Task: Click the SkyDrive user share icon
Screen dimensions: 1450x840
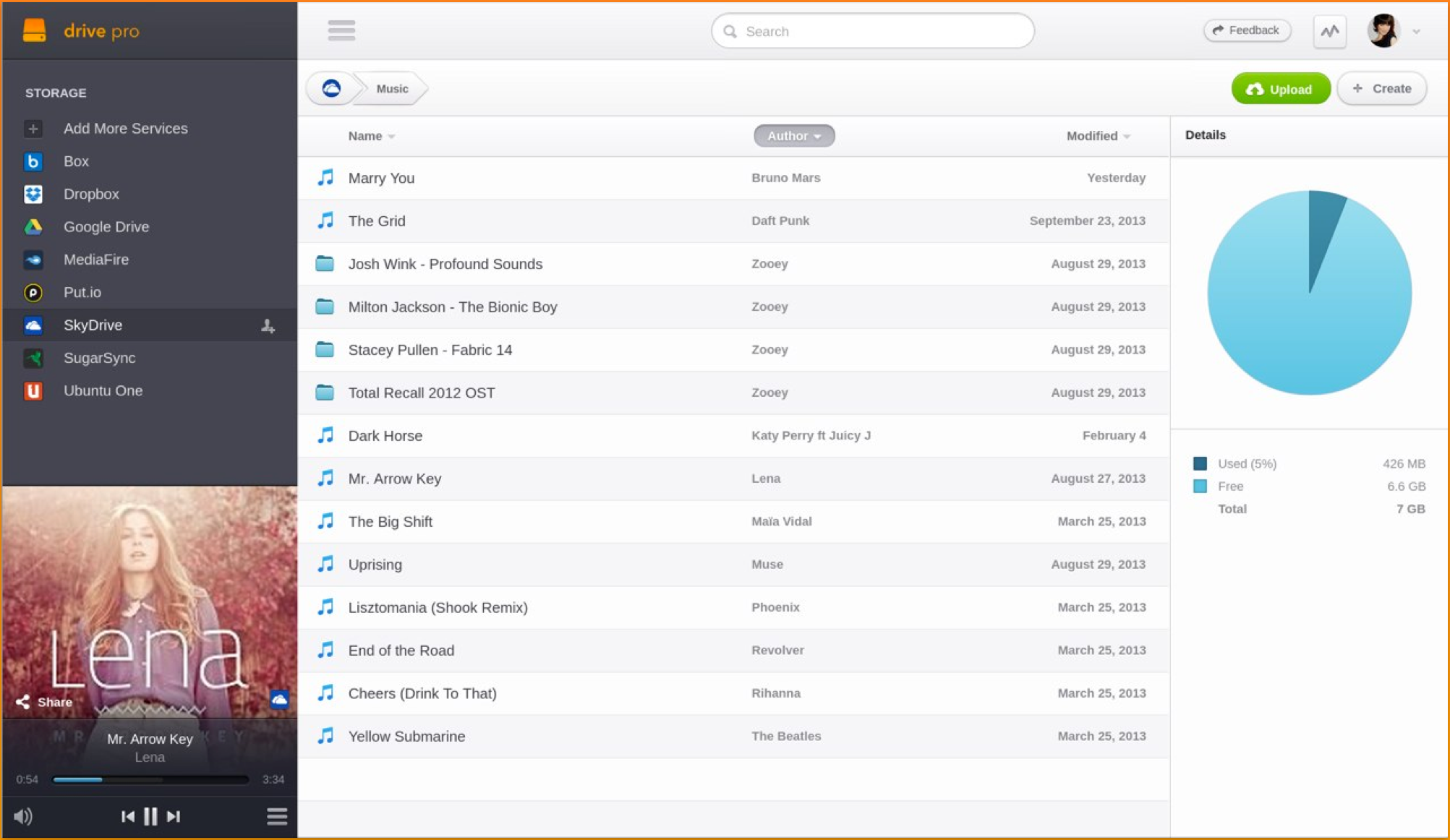Action: coord(268,326)
